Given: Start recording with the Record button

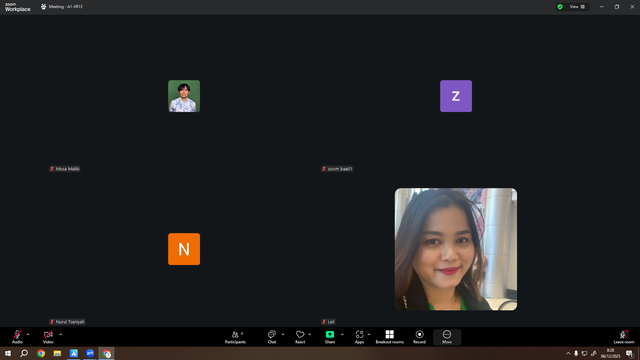Looking at the screenshot, I should (419, 337).
